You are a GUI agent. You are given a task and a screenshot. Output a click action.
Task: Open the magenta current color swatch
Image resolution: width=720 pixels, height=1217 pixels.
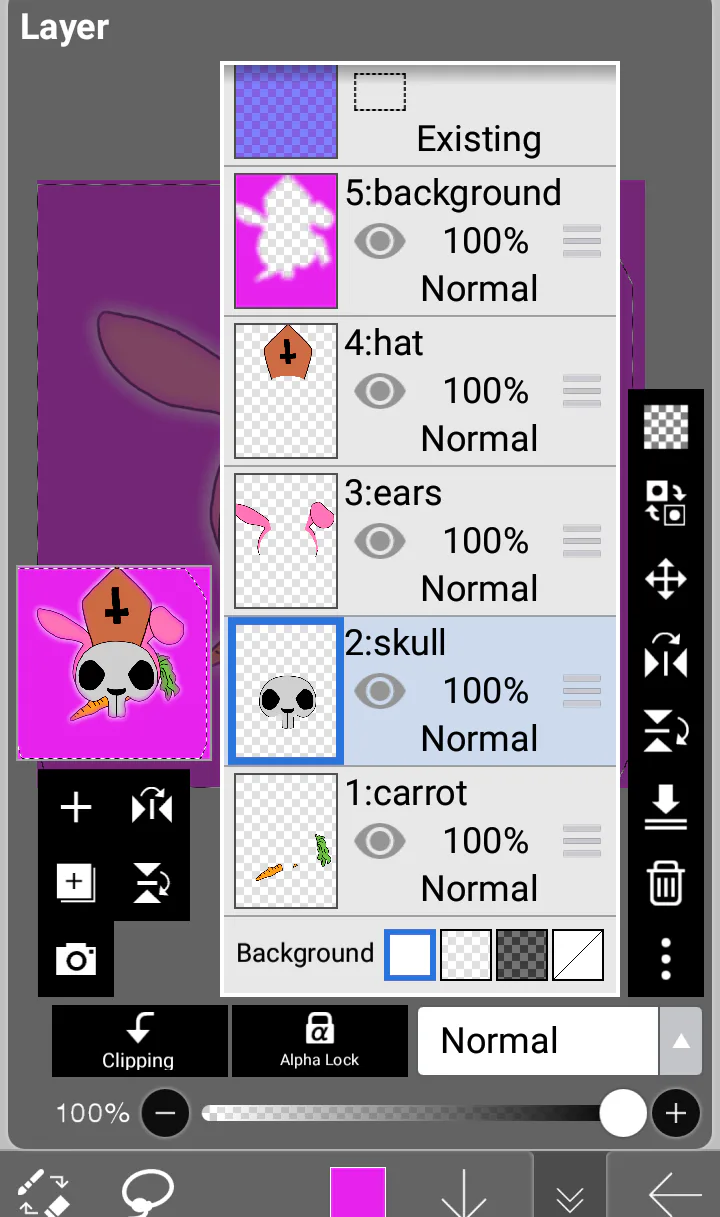[358, 1191]
